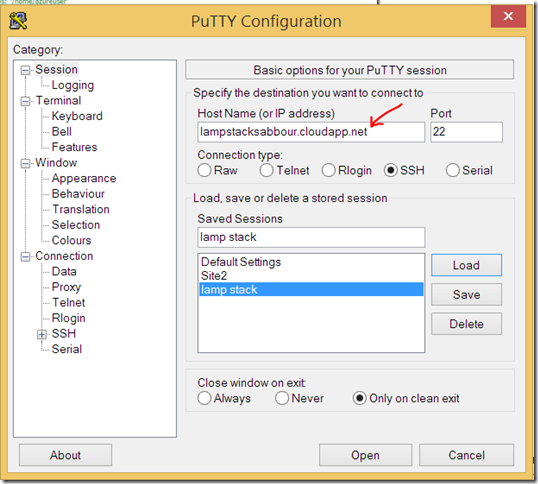Select the SSH category in tree
The image size is (538, 484).
pyautogui.click(x=63, y=333)
